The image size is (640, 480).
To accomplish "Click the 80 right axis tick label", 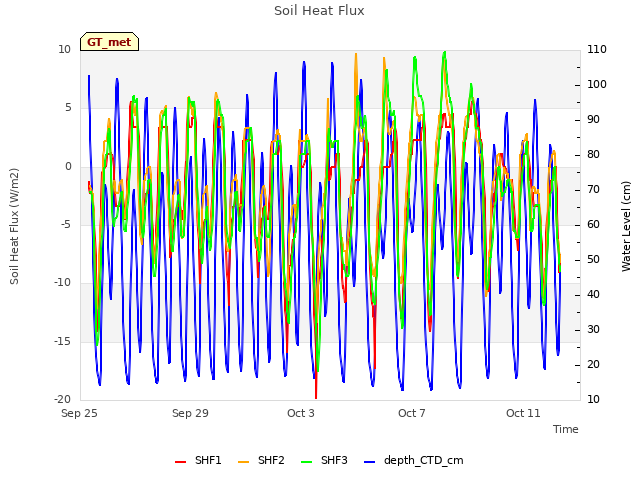I will 593,155.
